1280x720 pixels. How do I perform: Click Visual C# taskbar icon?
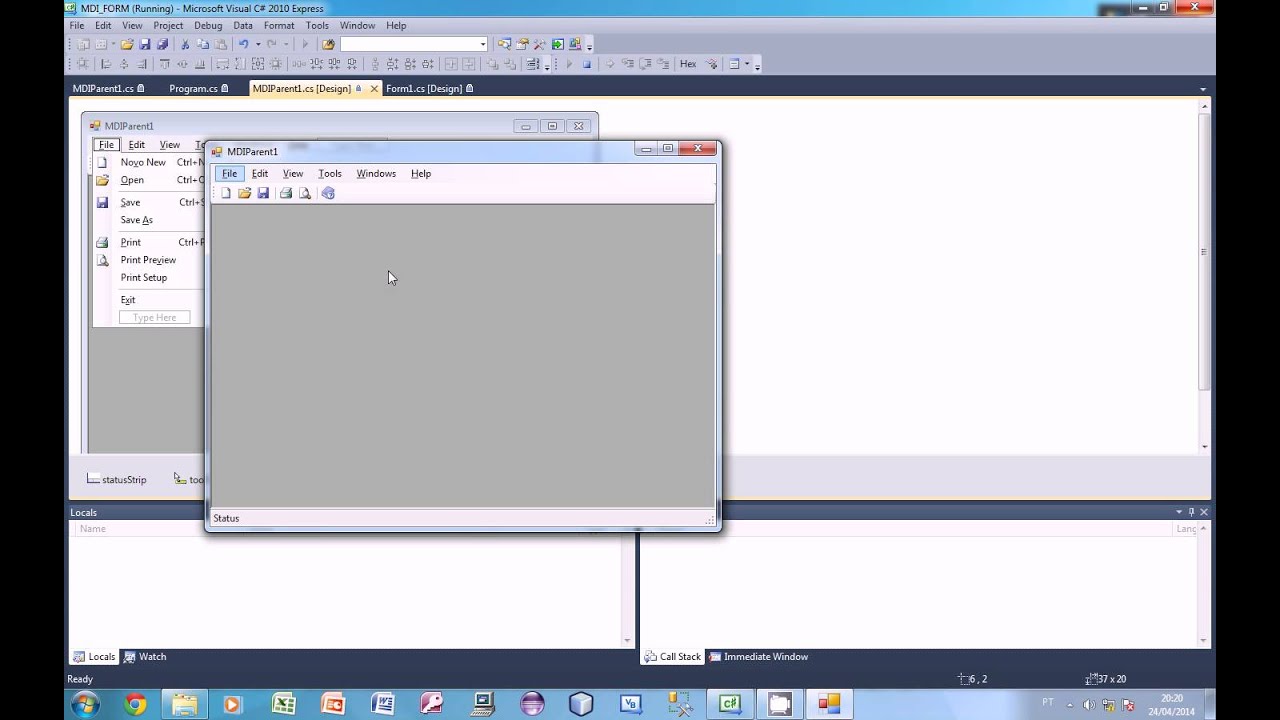730,704
